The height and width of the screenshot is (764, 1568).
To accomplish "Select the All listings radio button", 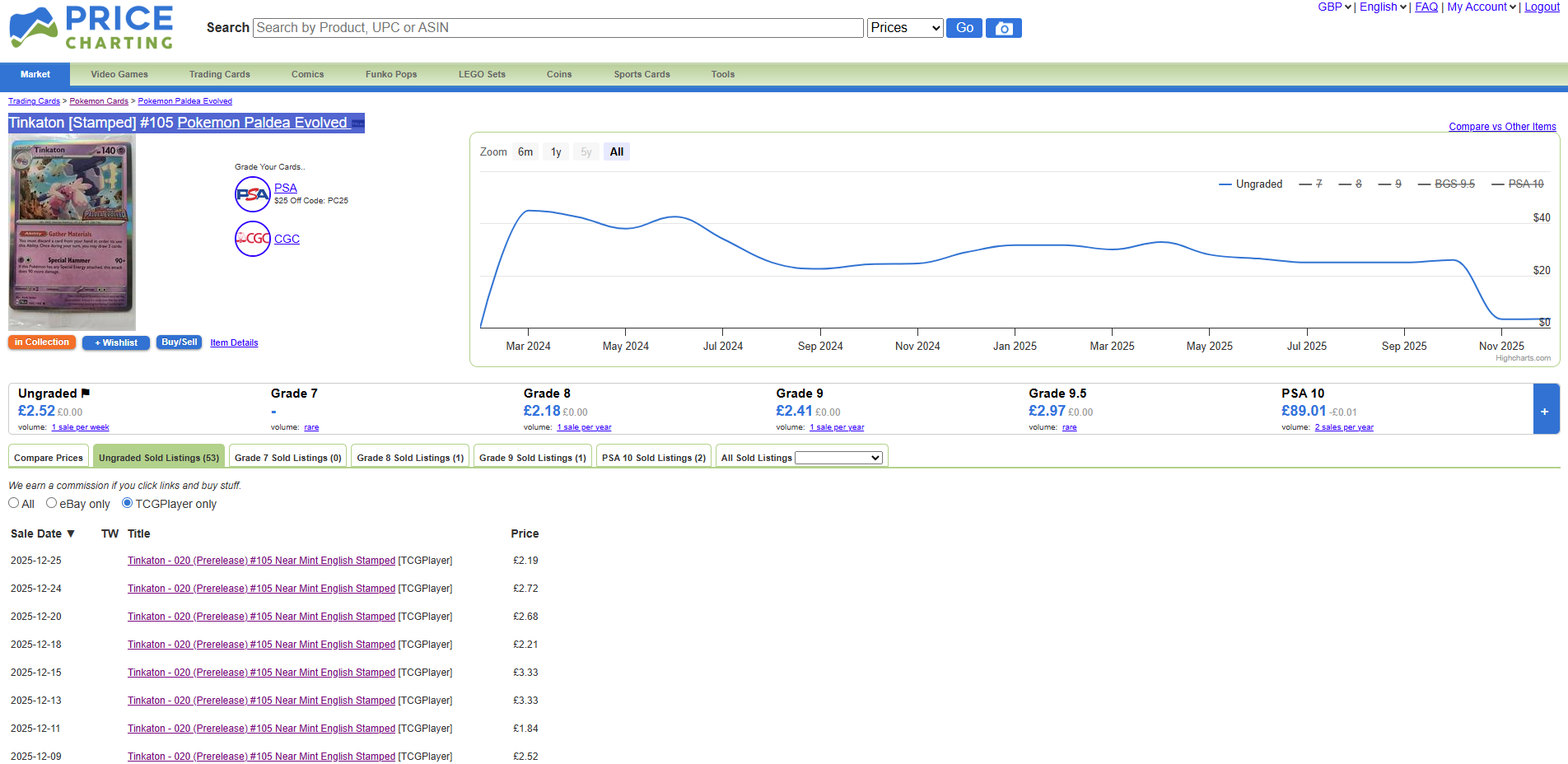I will coord(14,503).
